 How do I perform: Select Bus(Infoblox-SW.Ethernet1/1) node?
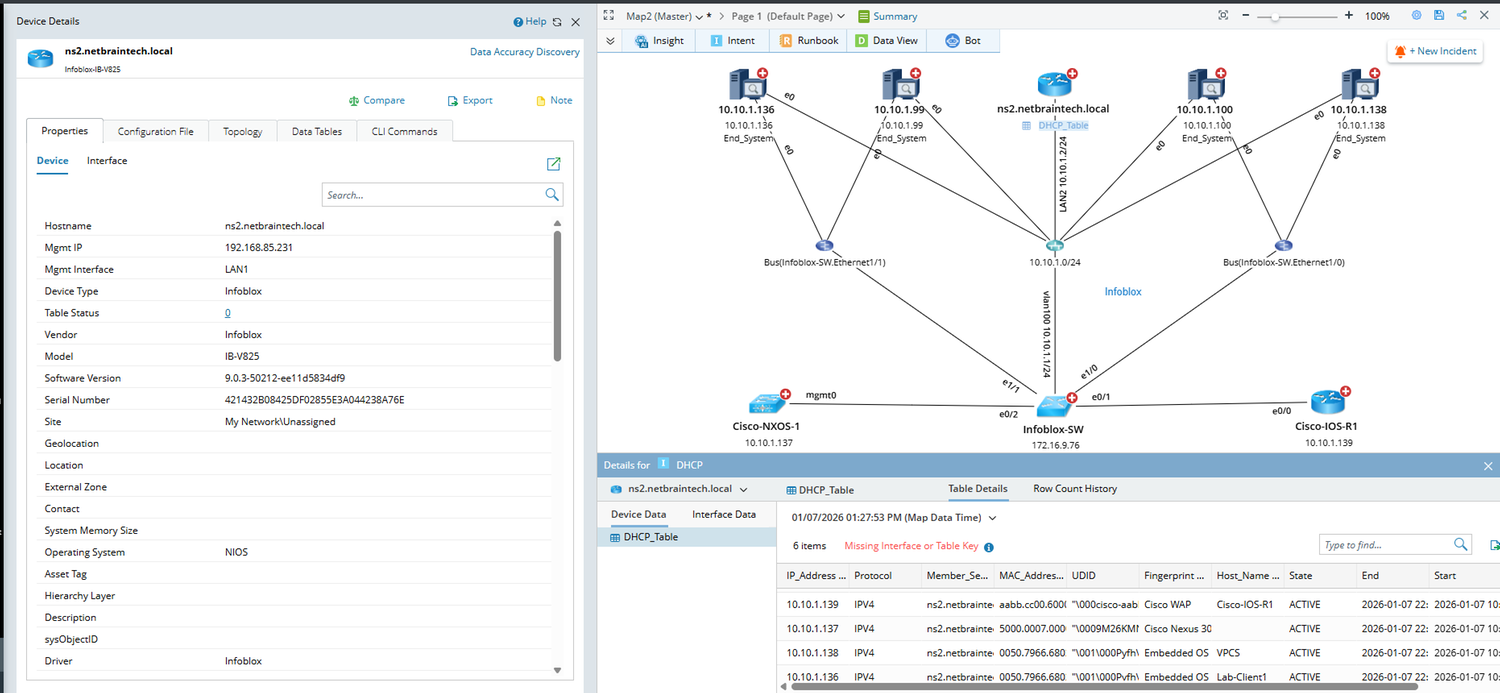824,245
